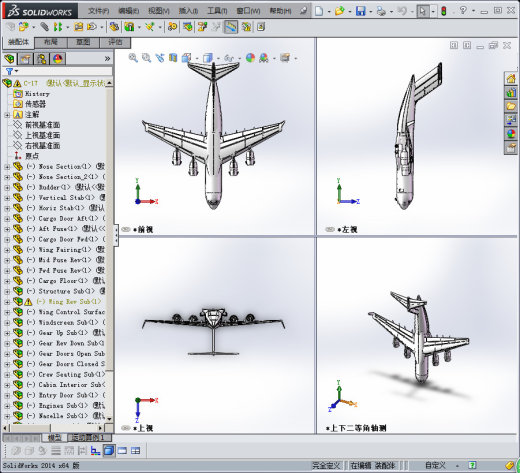The image size is (520, 473).
Task: Click the 自定义 units button in the status bar
Action: pyautogui.click(x=435, y=465)
